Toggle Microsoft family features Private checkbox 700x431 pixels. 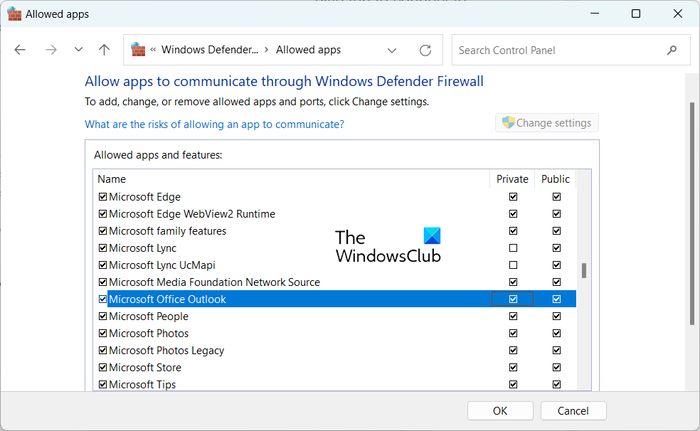(x=513, y=231)
